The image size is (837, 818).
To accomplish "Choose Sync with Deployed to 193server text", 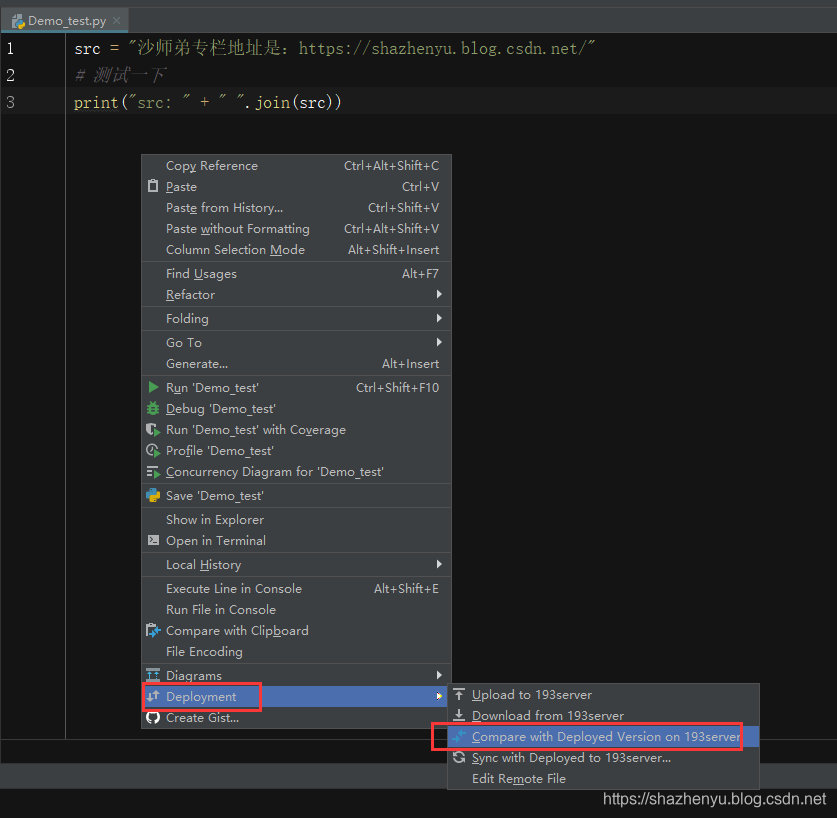I will tap(571, 758).
